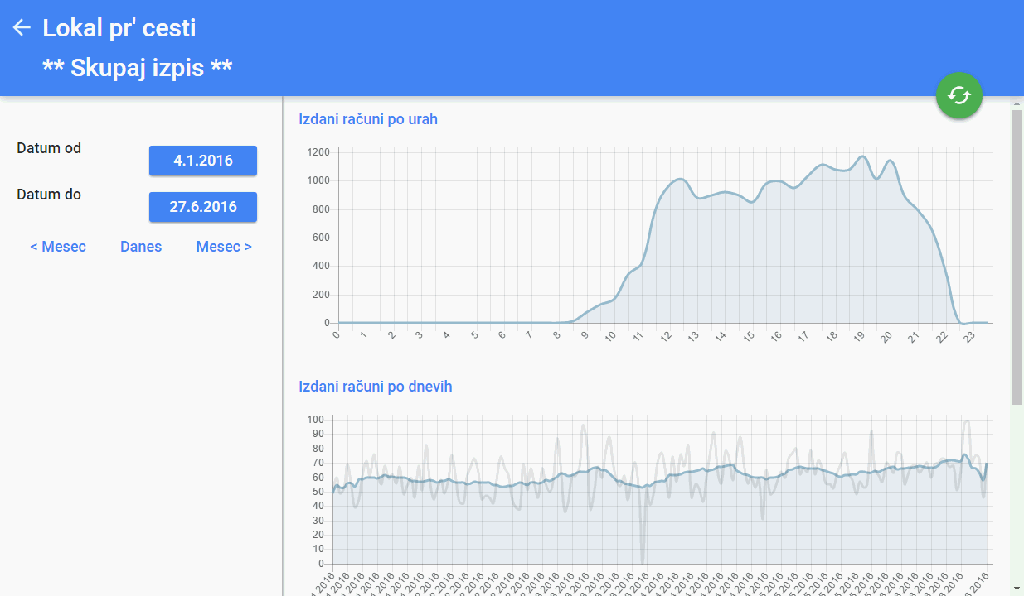Click the hourly chart peak around hour 12
This screenshot has height=596, width=1024.
click(680, 179)
